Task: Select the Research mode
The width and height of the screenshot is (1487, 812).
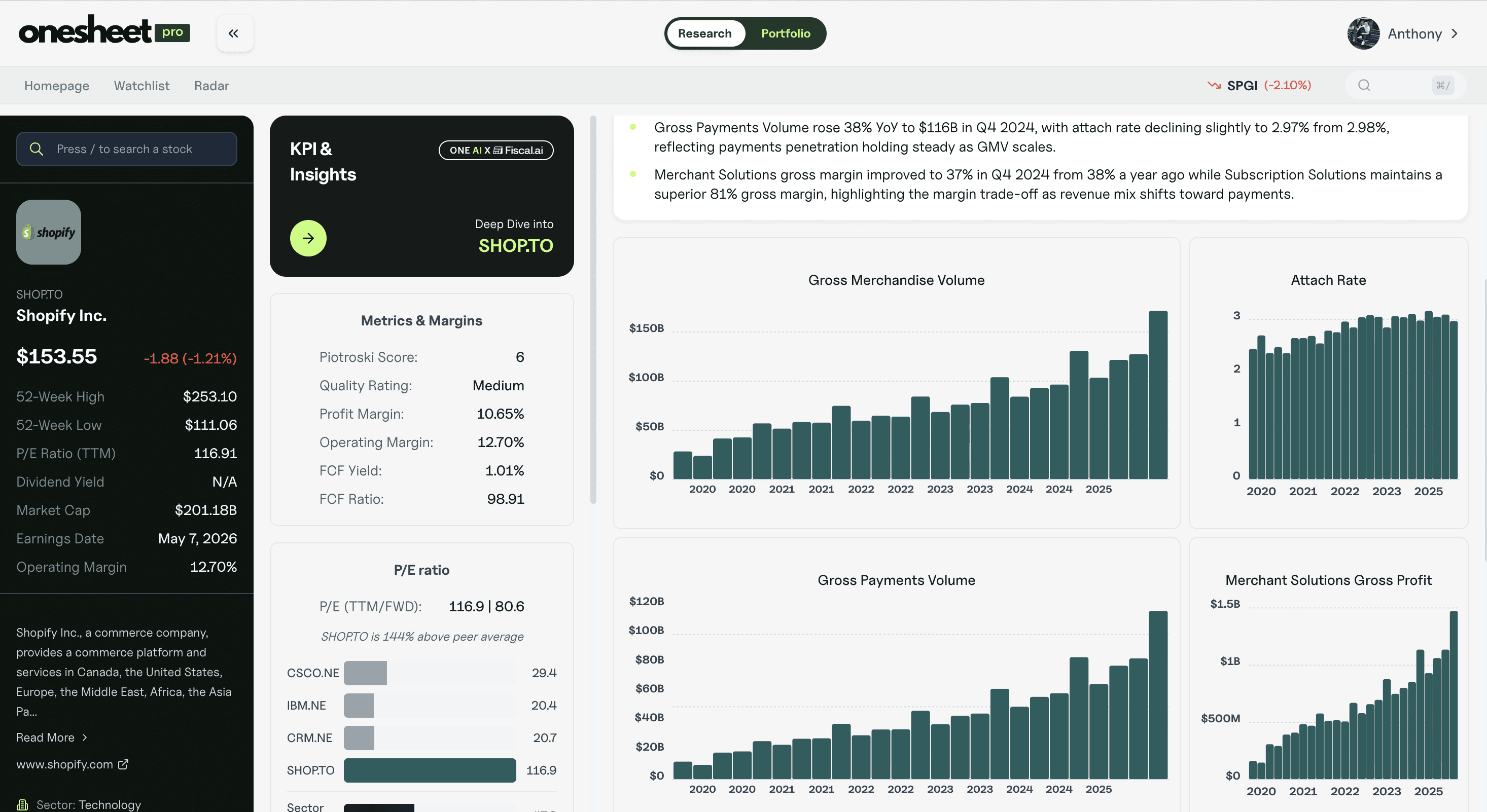Action: [705, 33]
